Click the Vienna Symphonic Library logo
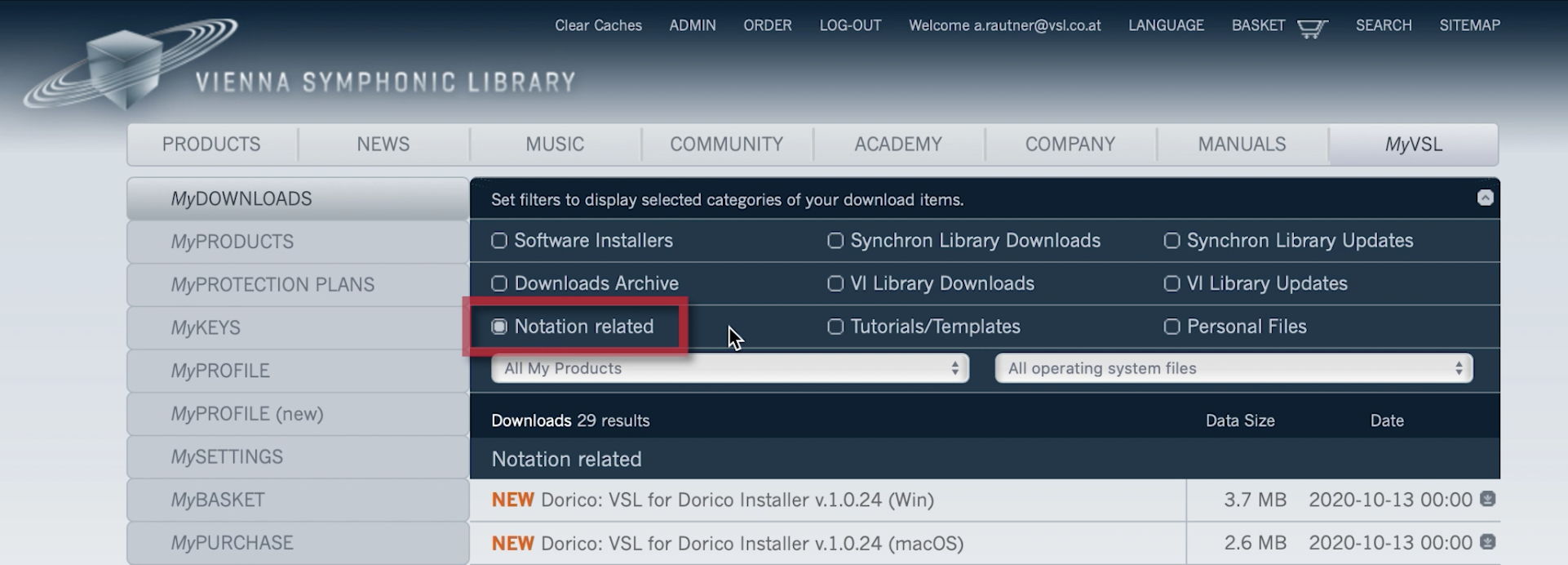The height and width of the screenshot is (565, 1568). [300, 64]
